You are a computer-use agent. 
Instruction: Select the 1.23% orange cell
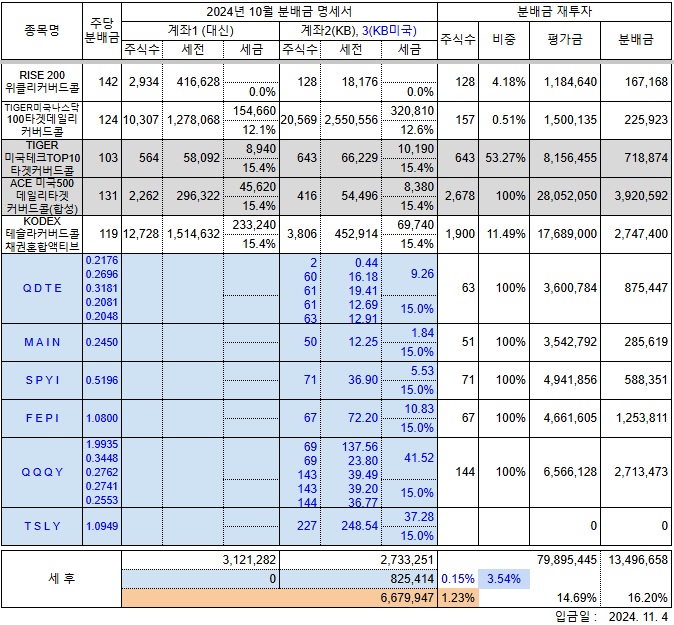458,598
